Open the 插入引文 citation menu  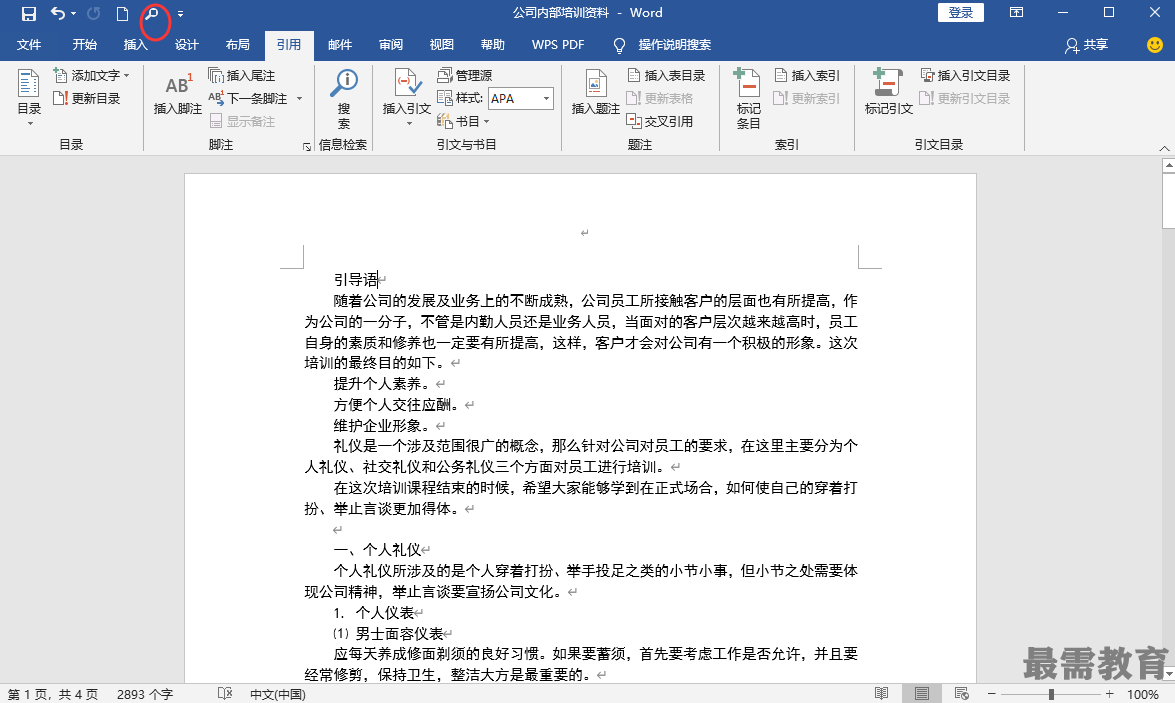(407, 97)
